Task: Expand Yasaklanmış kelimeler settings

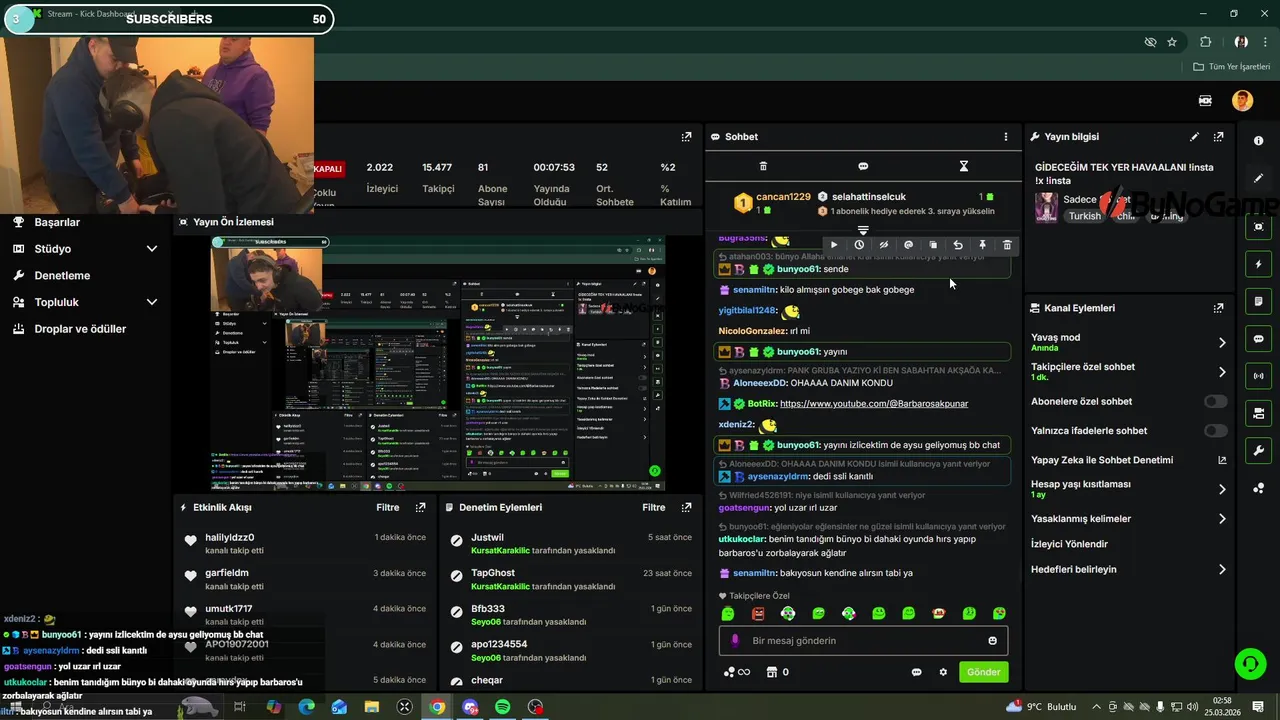Action: 1221,519
